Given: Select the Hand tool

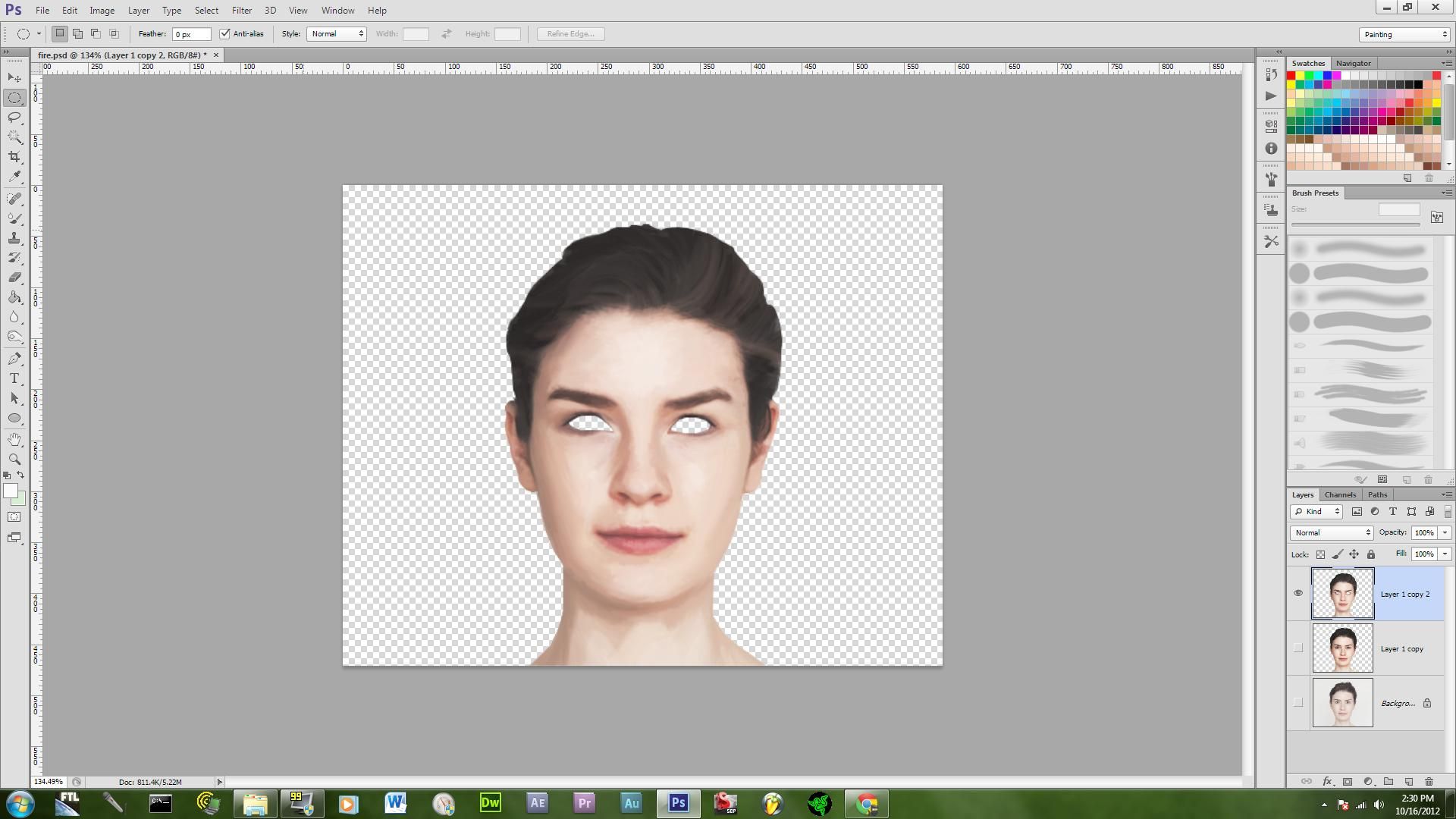Looking at the screenshot, I should coord(14,439).
